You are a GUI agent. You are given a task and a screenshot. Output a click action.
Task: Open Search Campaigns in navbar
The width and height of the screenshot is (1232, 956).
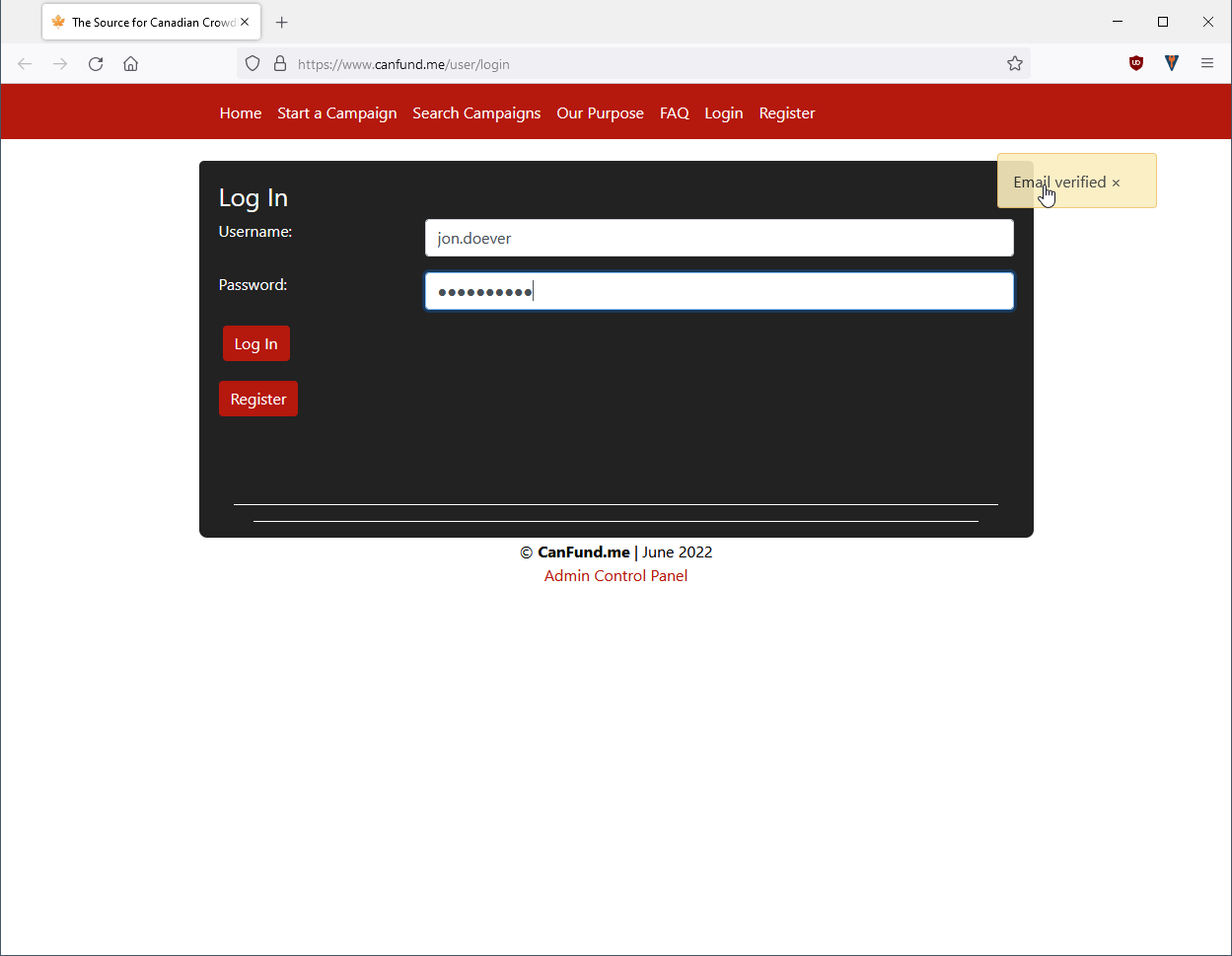point(476,113)
